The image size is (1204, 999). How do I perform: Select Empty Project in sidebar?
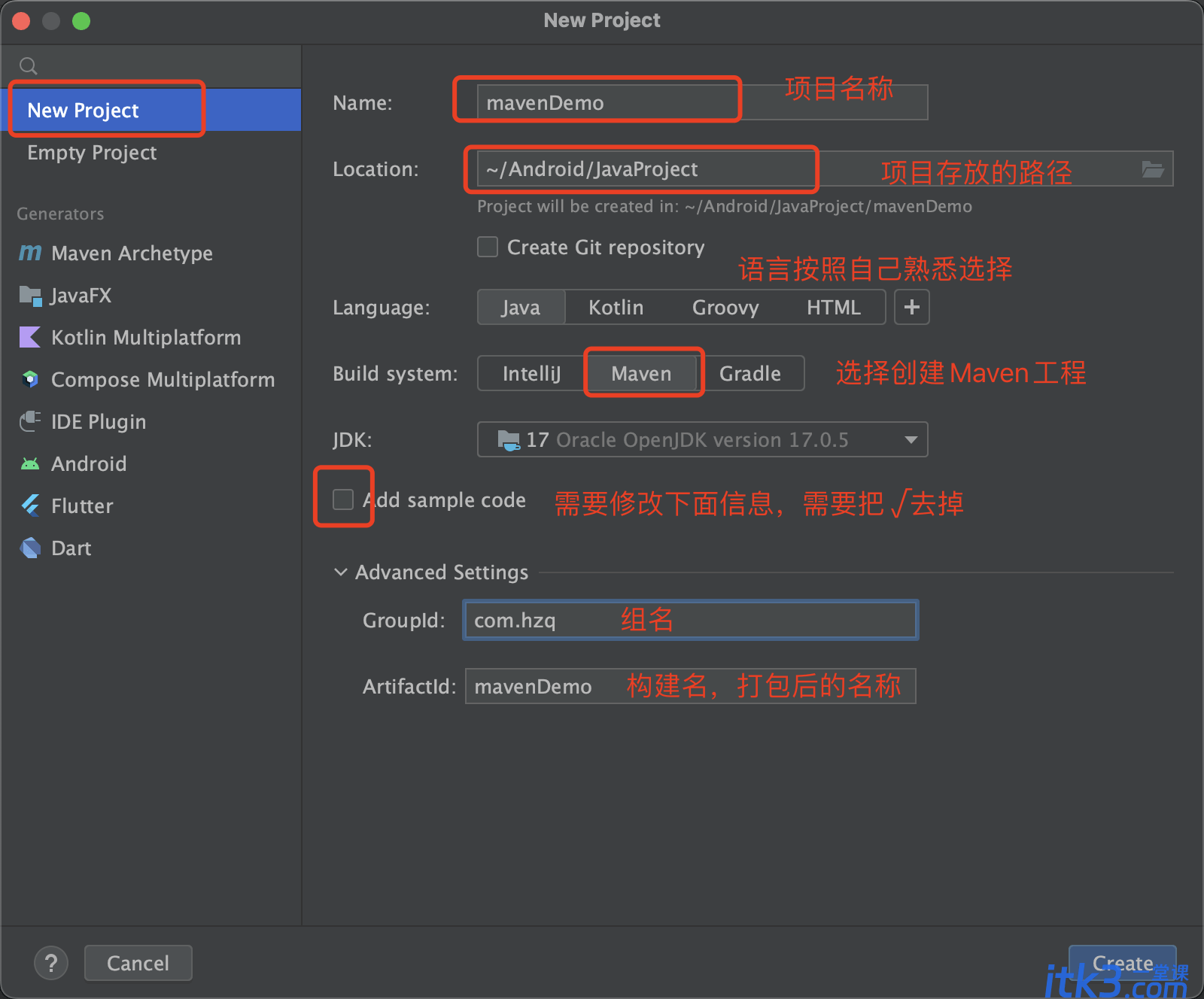click(150, 152)
